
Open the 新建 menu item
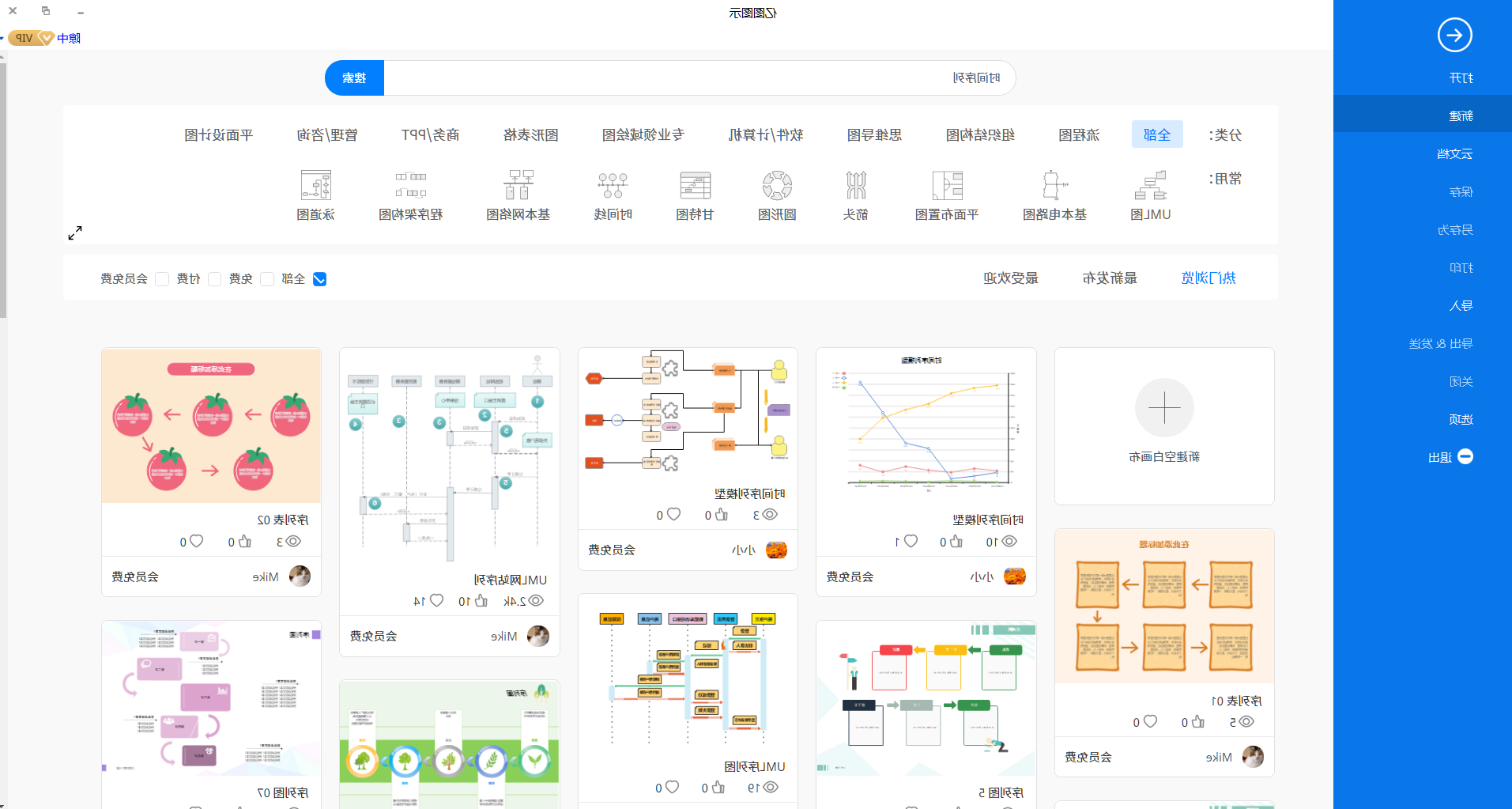1422,115
